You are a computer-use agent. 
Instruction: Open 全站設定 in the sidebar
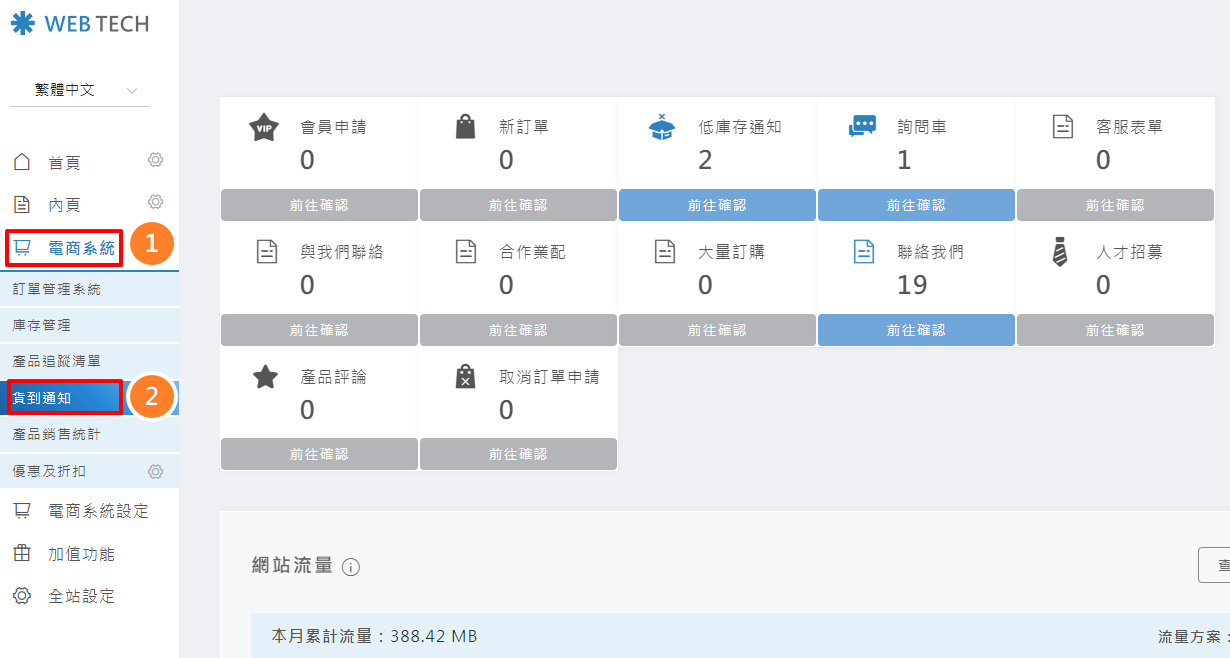81,596
